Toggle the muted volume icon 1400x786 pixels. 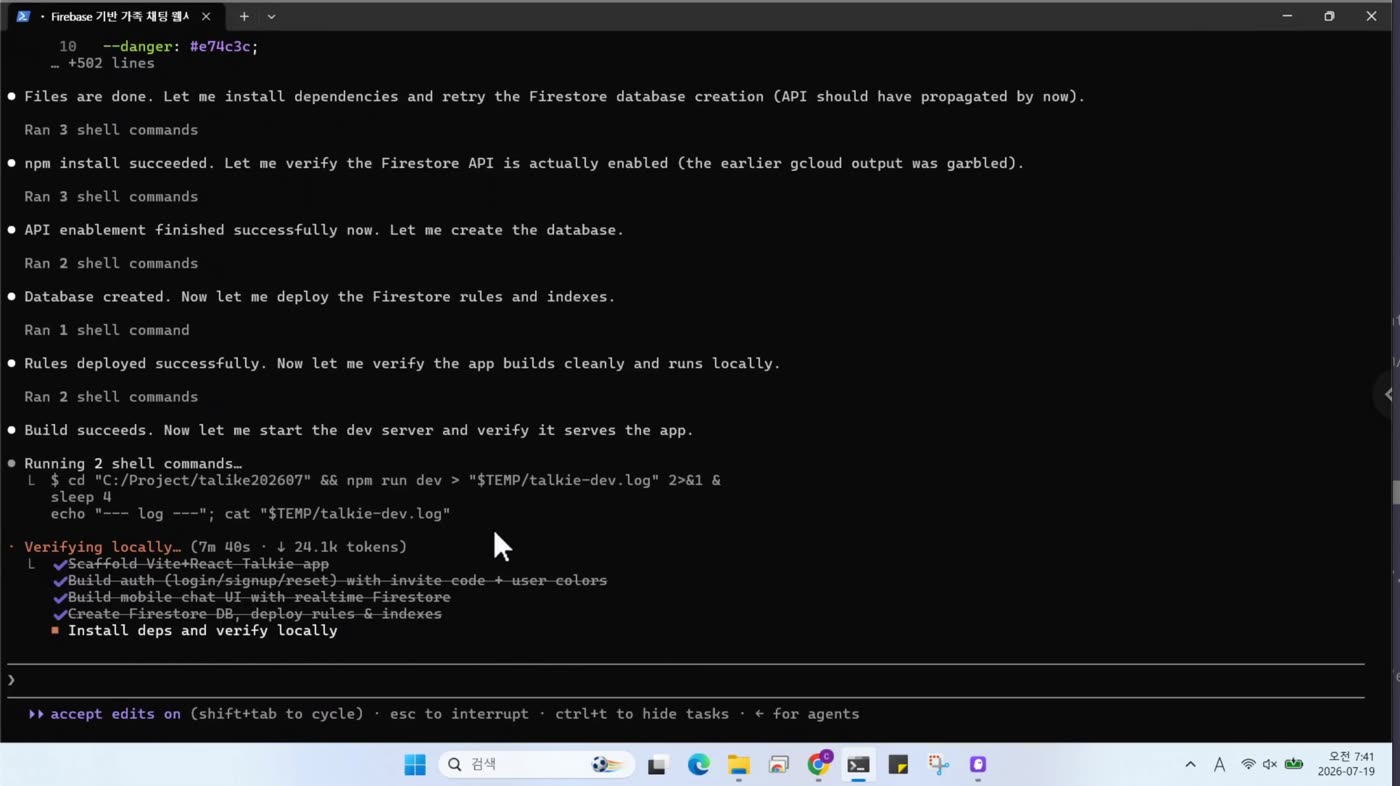(1270, 765)
